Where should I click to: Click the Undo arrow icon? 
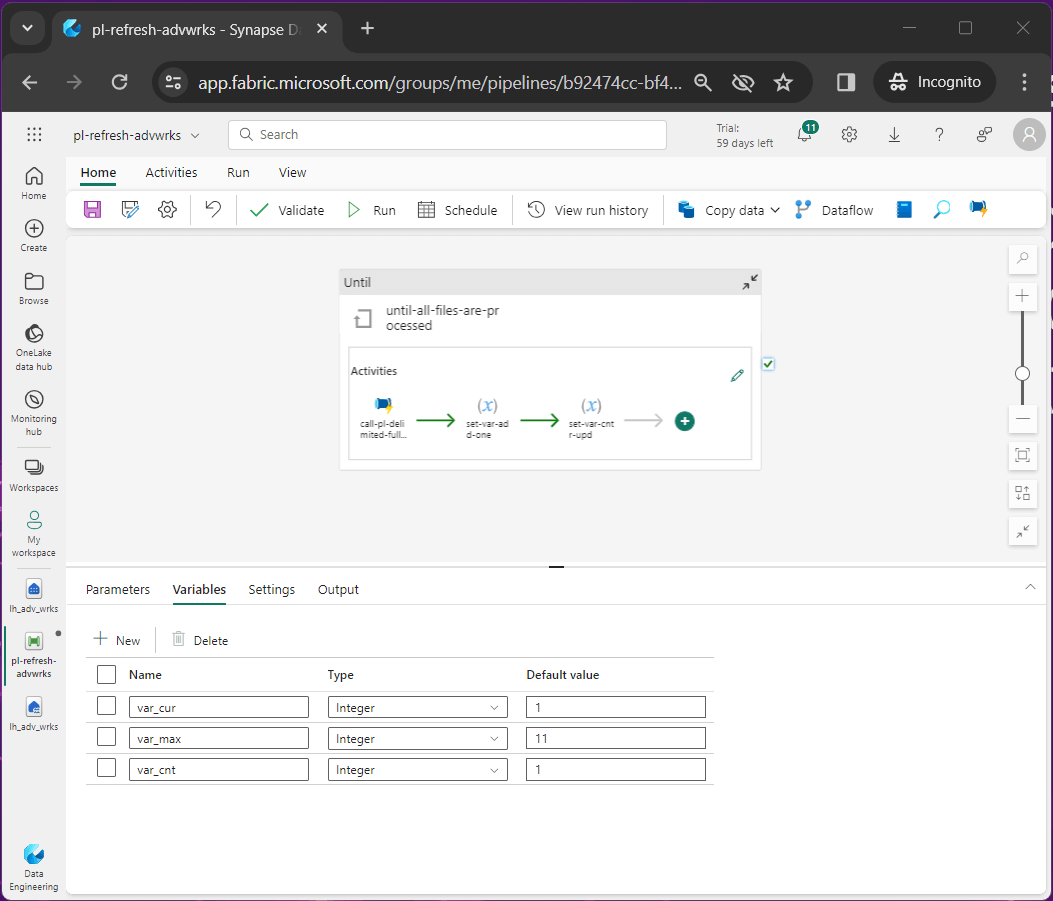(x=212, y=210)
